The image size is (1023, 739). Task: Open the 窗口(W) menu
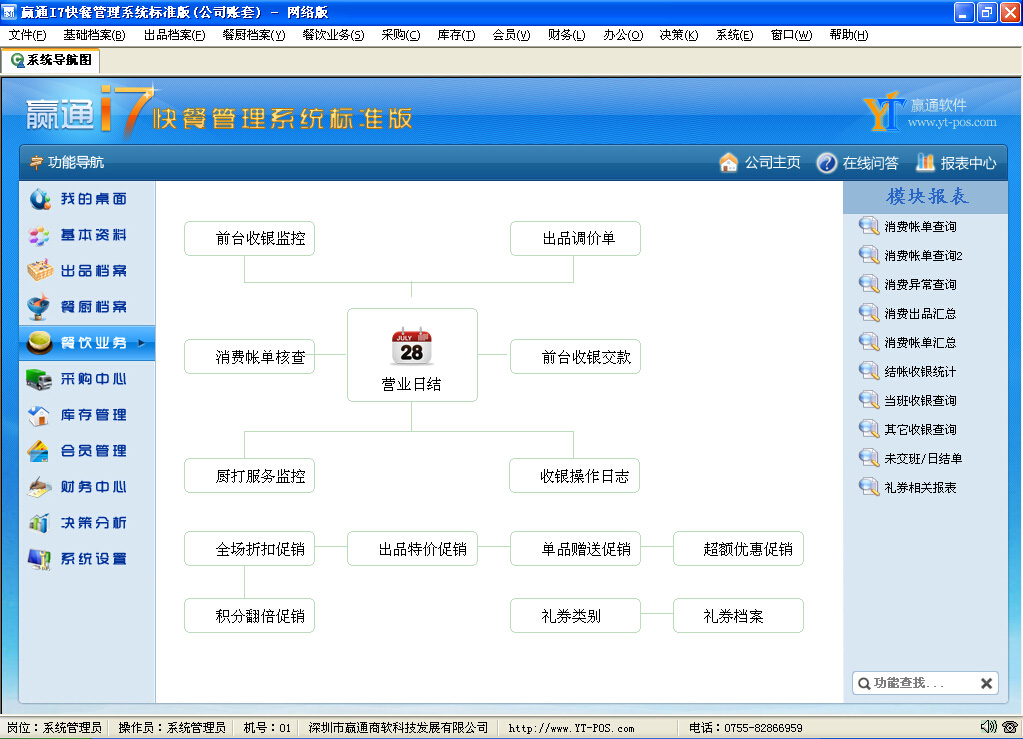(x=791, y=35)
